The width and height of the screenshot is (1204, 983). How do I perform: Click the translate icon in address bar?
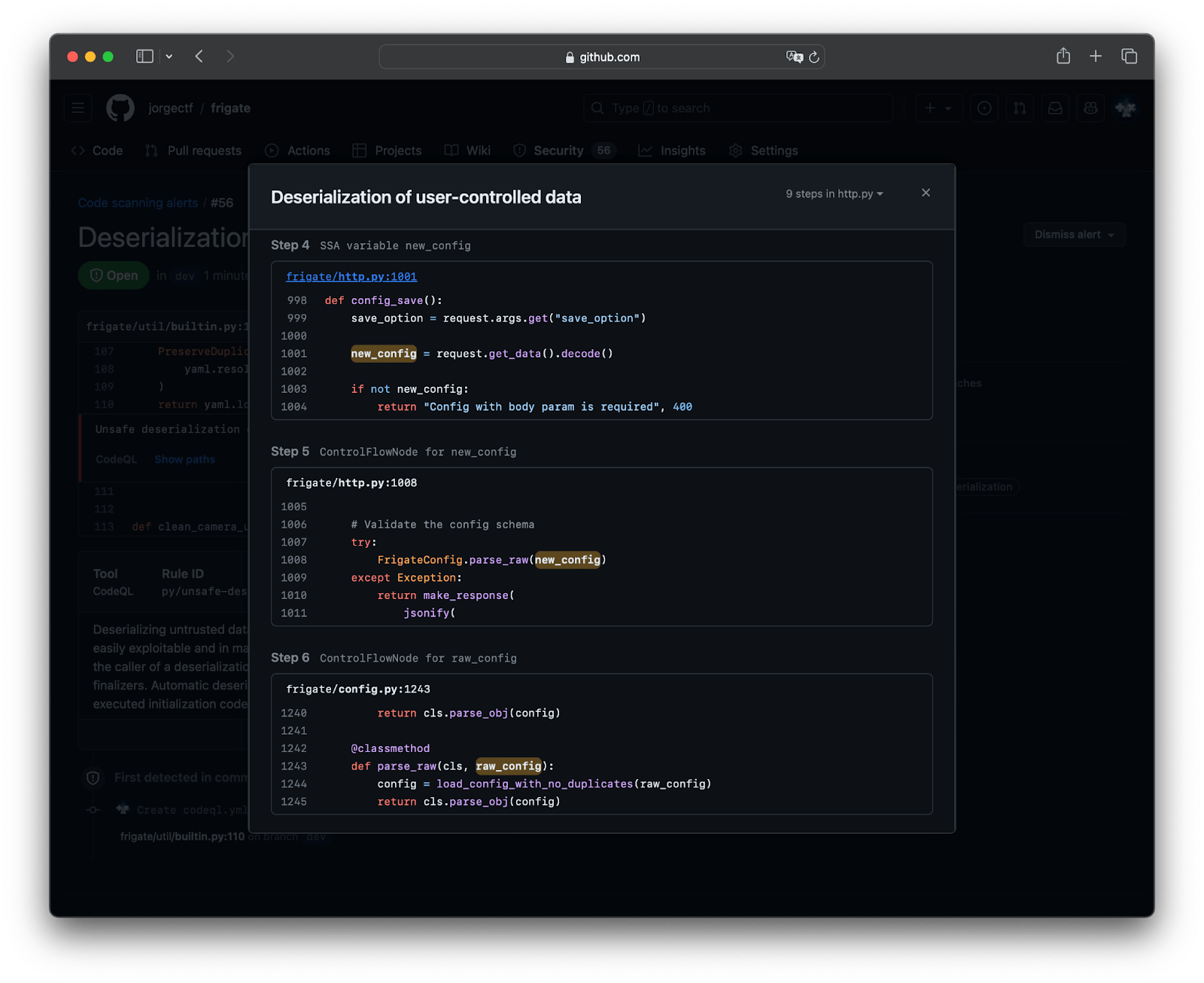point(793,56)
